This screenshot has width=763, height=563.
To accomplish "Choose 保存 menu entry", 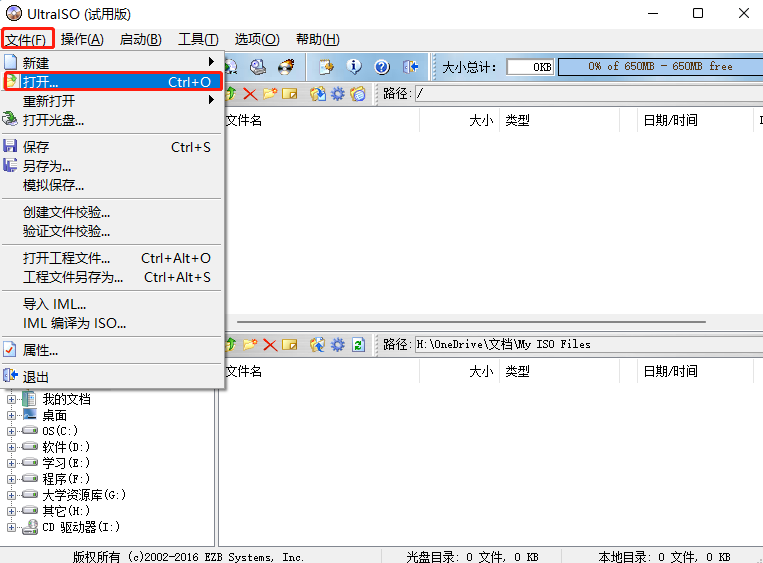I will (112, 147).
